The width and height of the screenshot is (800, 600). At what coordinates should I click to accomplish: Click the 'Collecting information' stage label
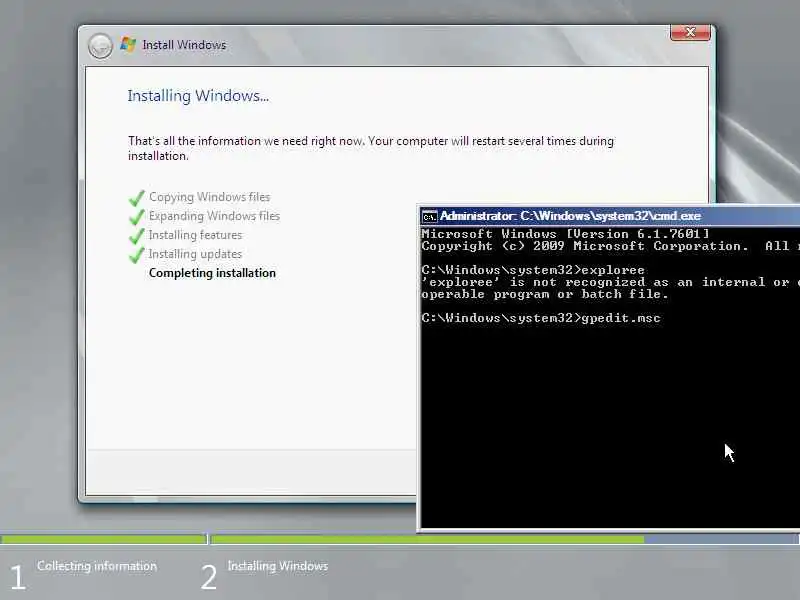click(97, 566)
